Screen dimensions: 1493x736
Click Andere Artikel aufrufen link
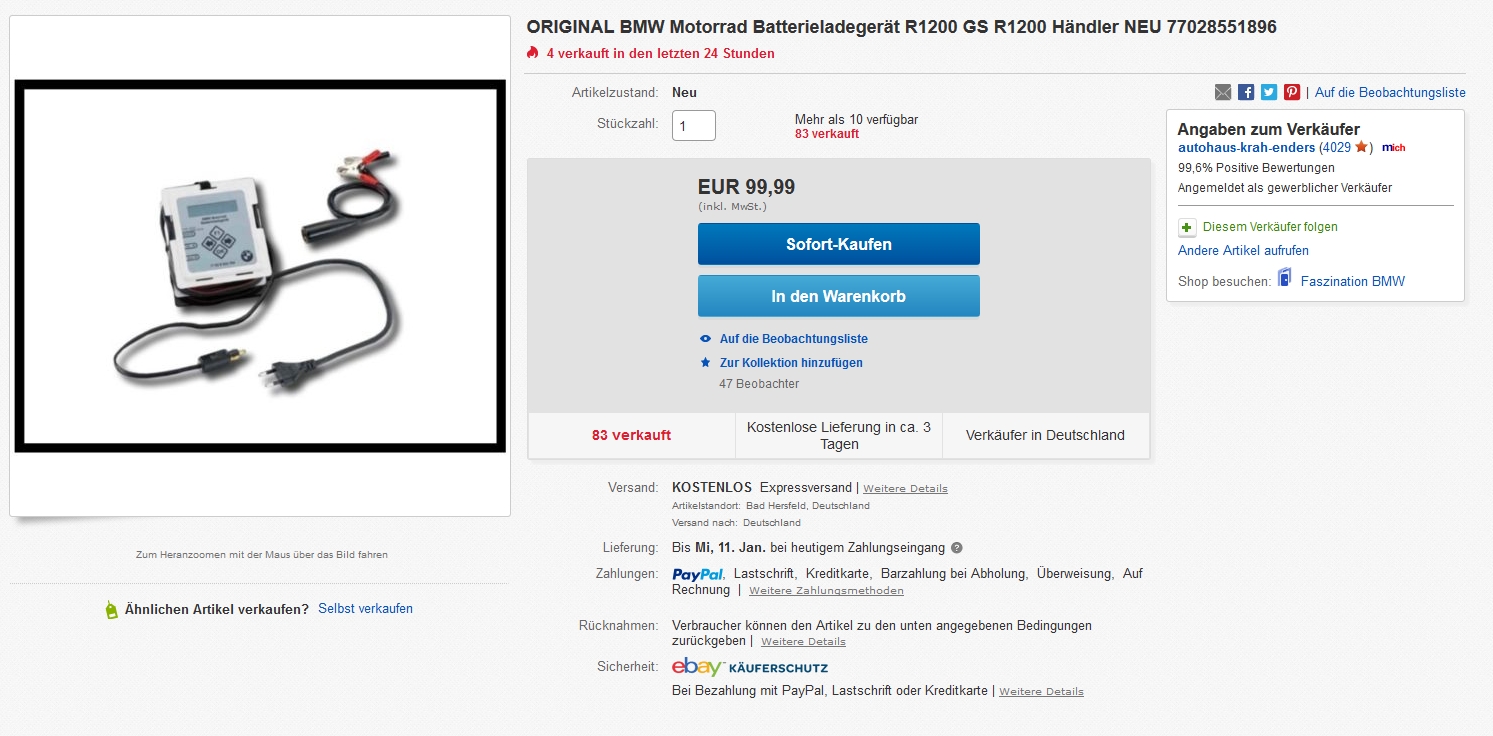pos(1243,251)
